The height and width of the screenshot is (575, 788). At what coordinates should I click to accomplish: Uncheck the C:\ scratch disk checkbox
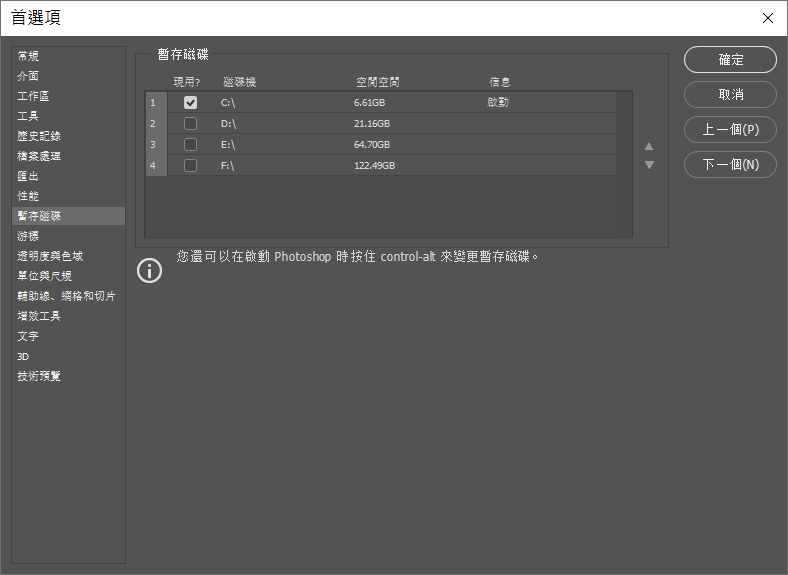pyautogui.click(x=190, y=103)
